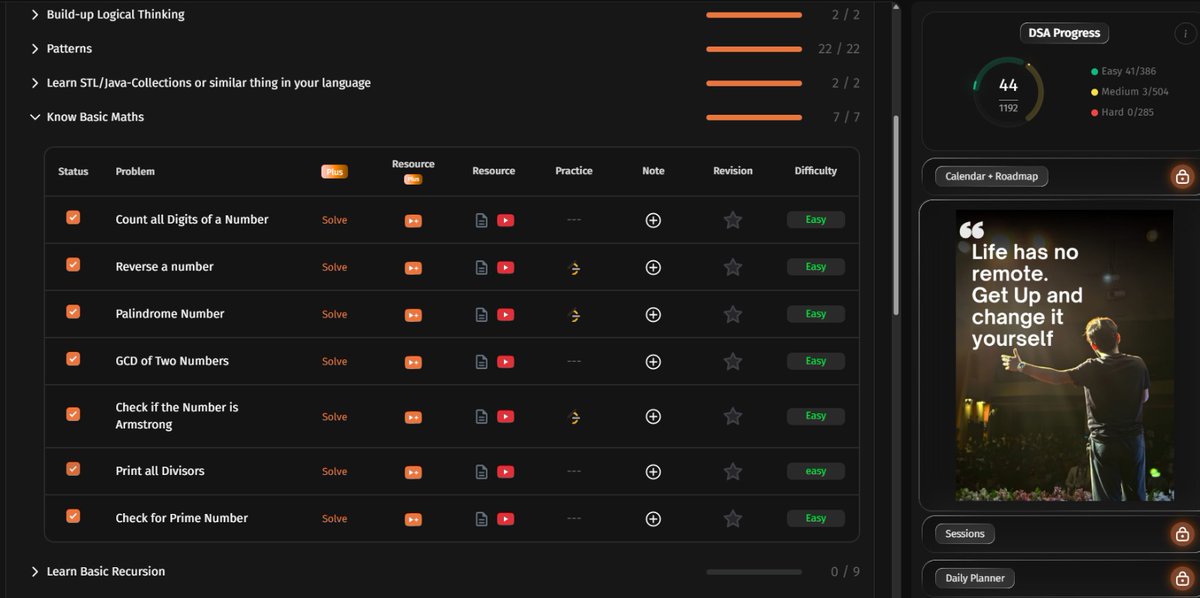
Task: Uncheck status for Count all Digits of a Number
Action: click(x=73, y=217)
